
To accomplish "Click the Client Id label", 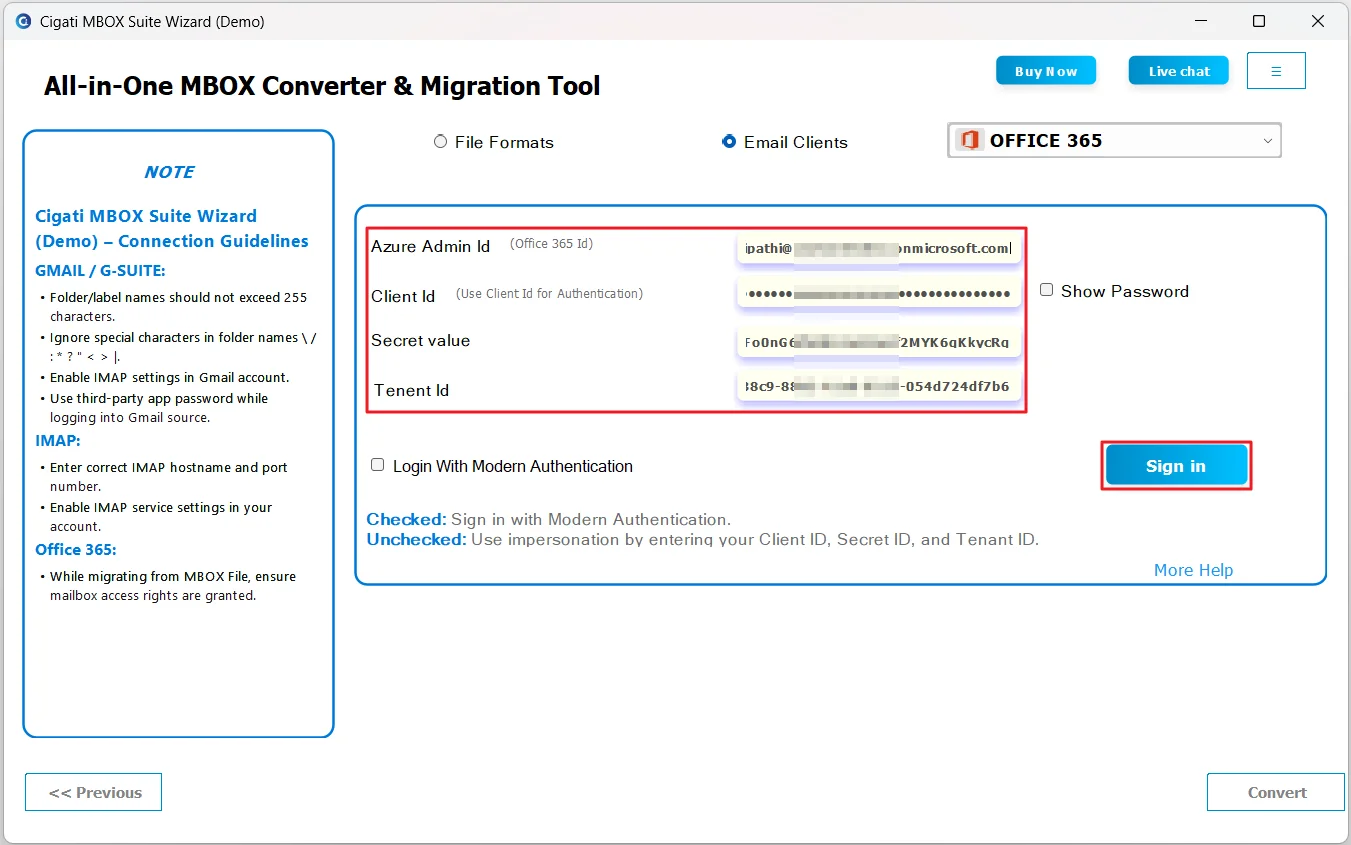I will click(403, 296).
